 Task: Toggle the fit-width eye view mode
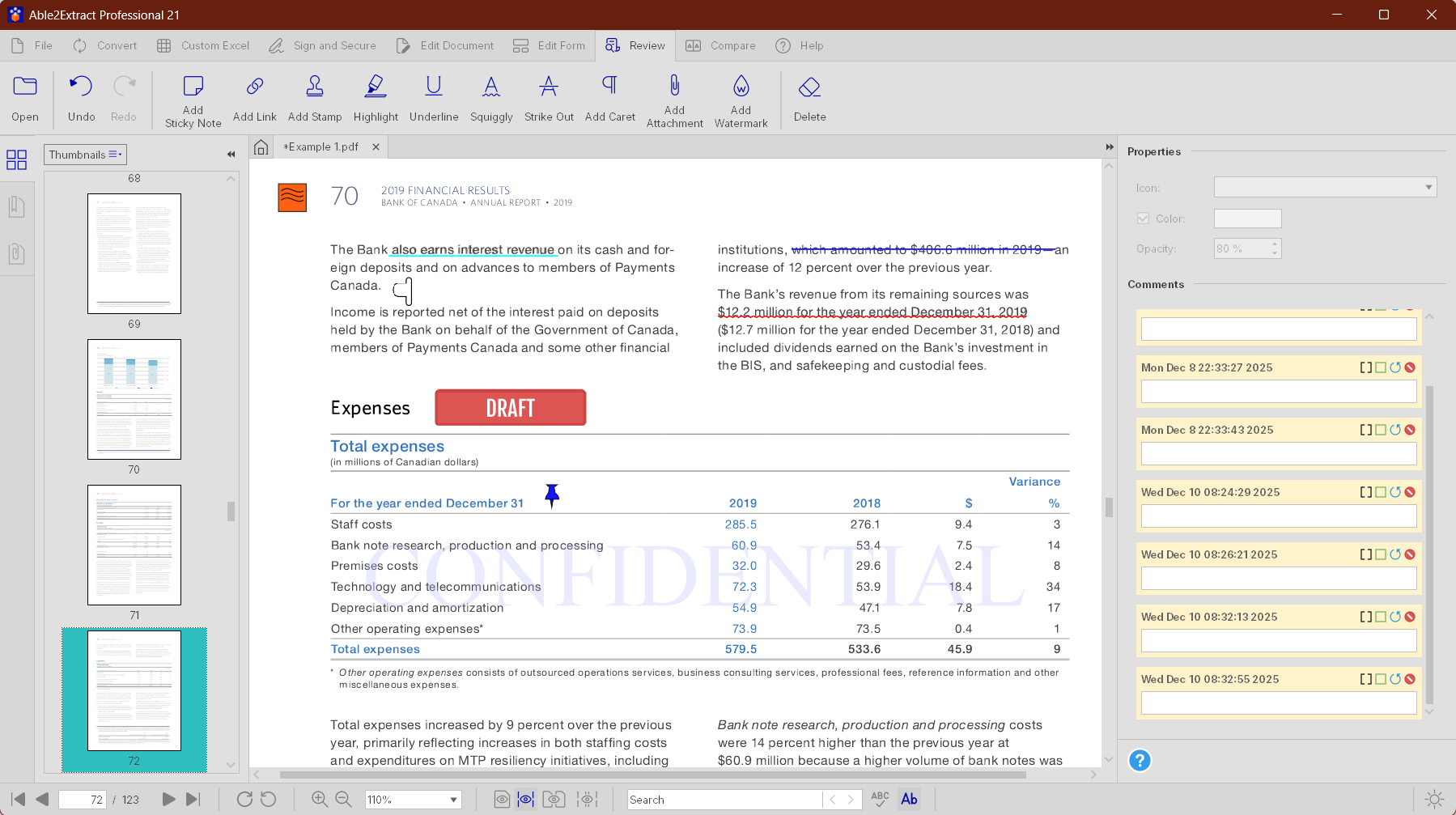pos(526,800)
